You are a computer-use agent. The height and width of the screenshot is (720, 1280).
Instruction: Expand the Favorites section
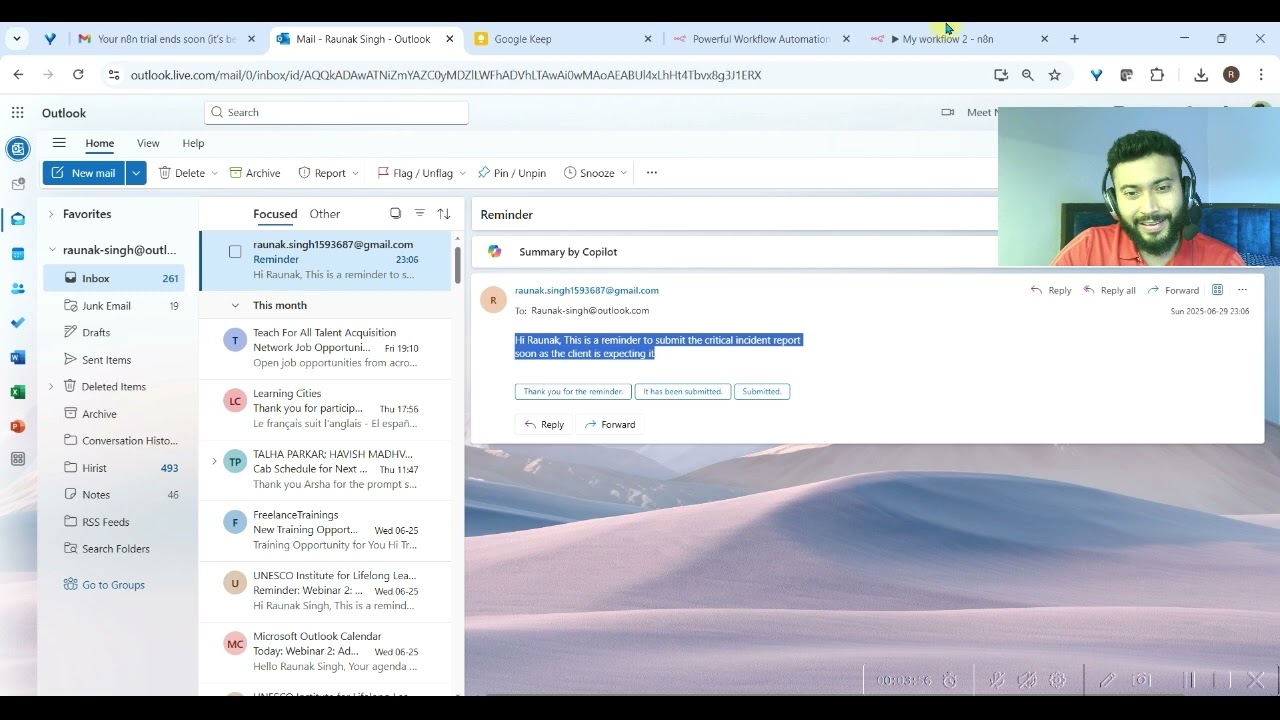pos(51,214)
